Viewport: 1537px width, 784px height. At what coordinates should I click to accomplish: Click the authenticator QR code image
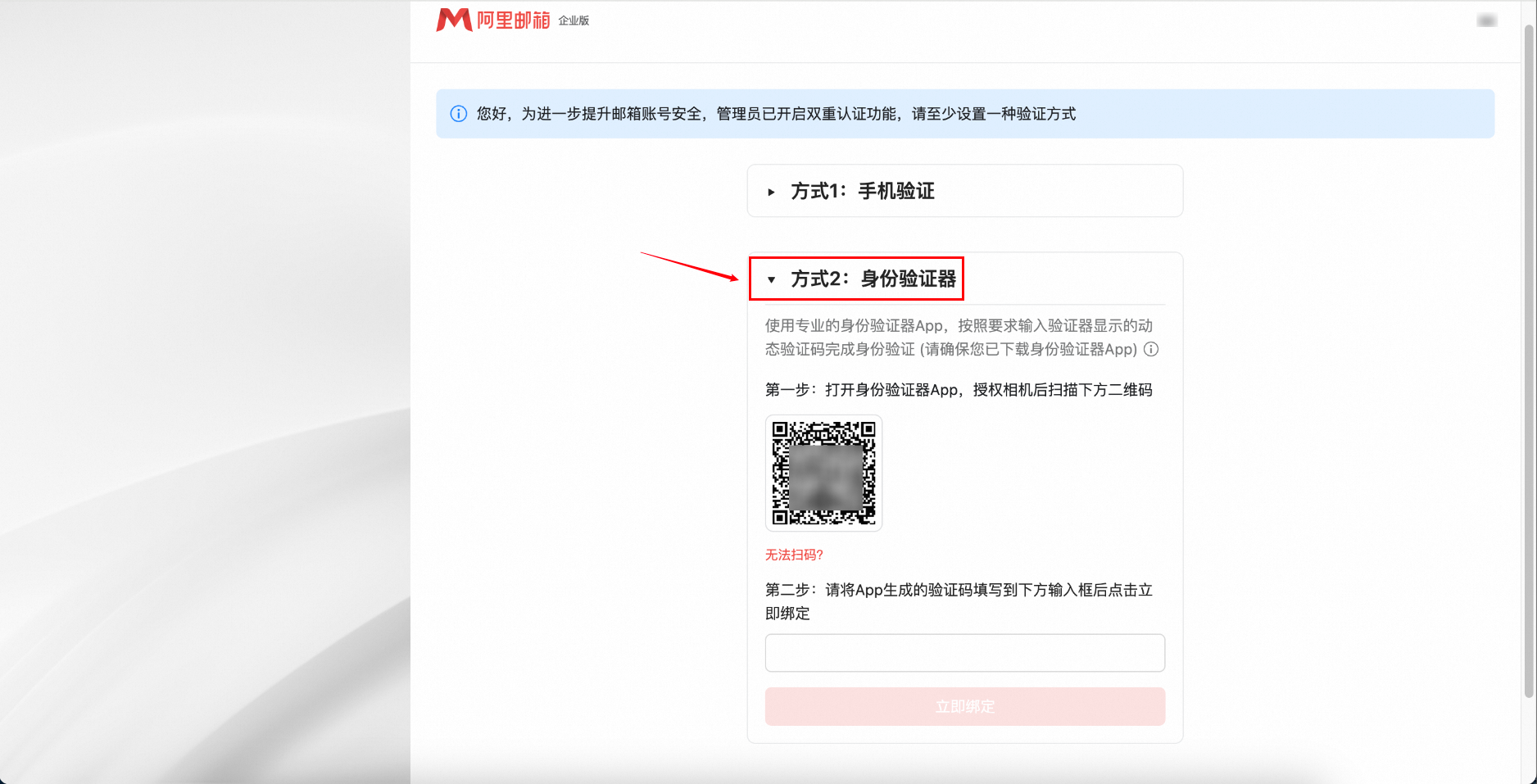tap(823, 473)
